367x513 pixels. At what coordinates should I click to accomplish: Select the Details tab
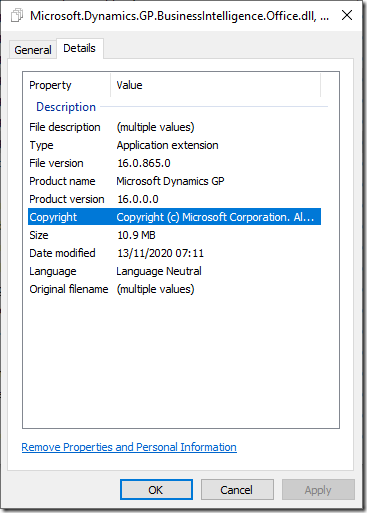(x=79, y=48)
